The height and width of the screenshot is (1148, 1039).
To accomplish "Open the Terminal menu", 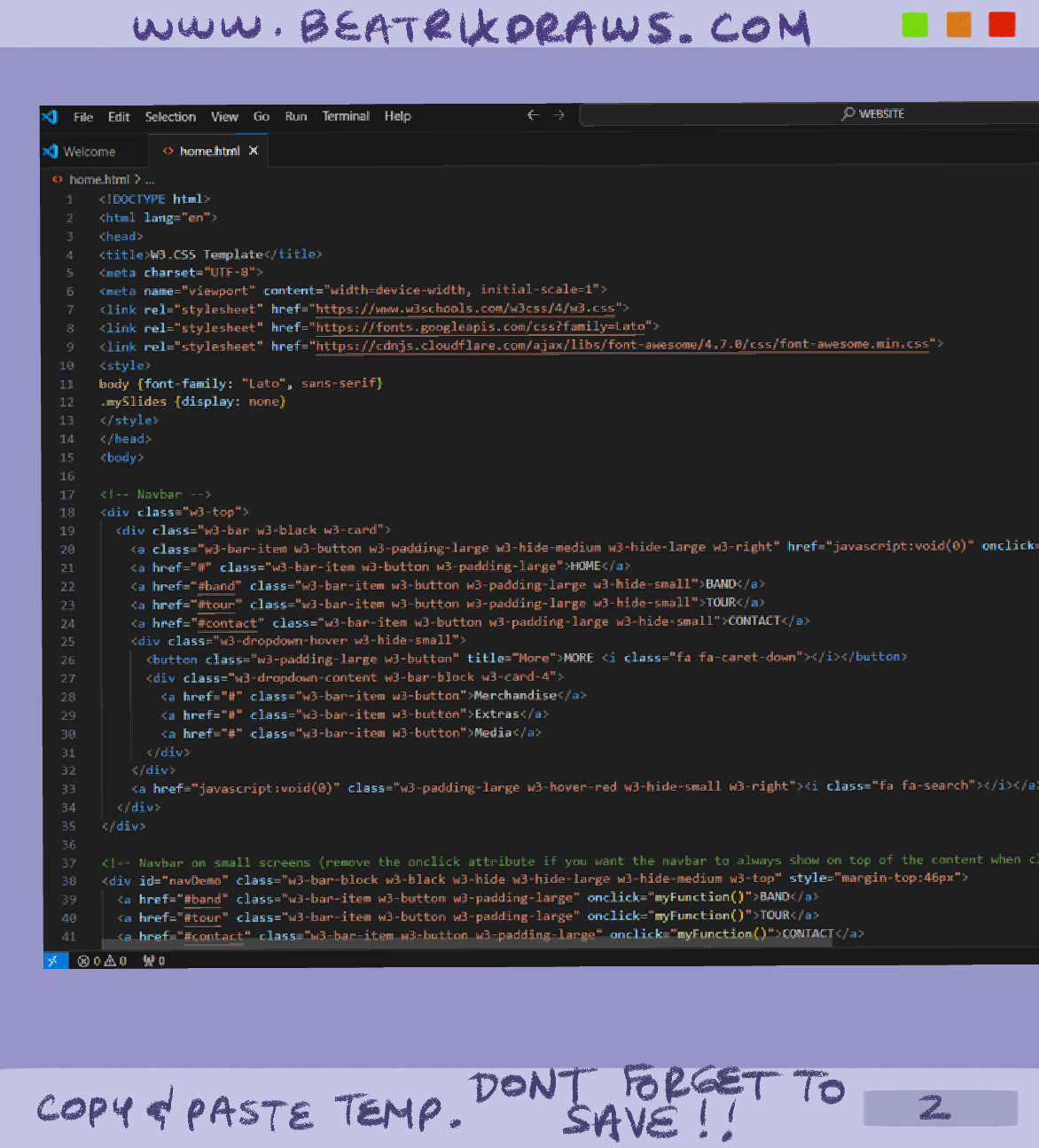I will pos(346,116).
